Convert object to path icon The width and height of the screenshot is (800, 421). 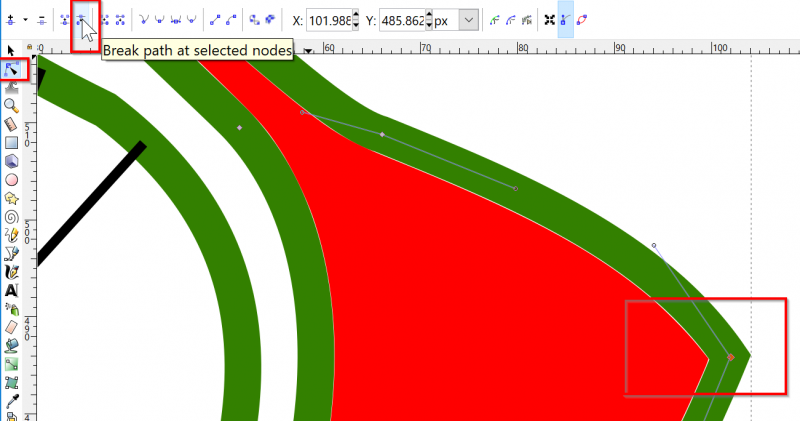[x=255, y=19]
